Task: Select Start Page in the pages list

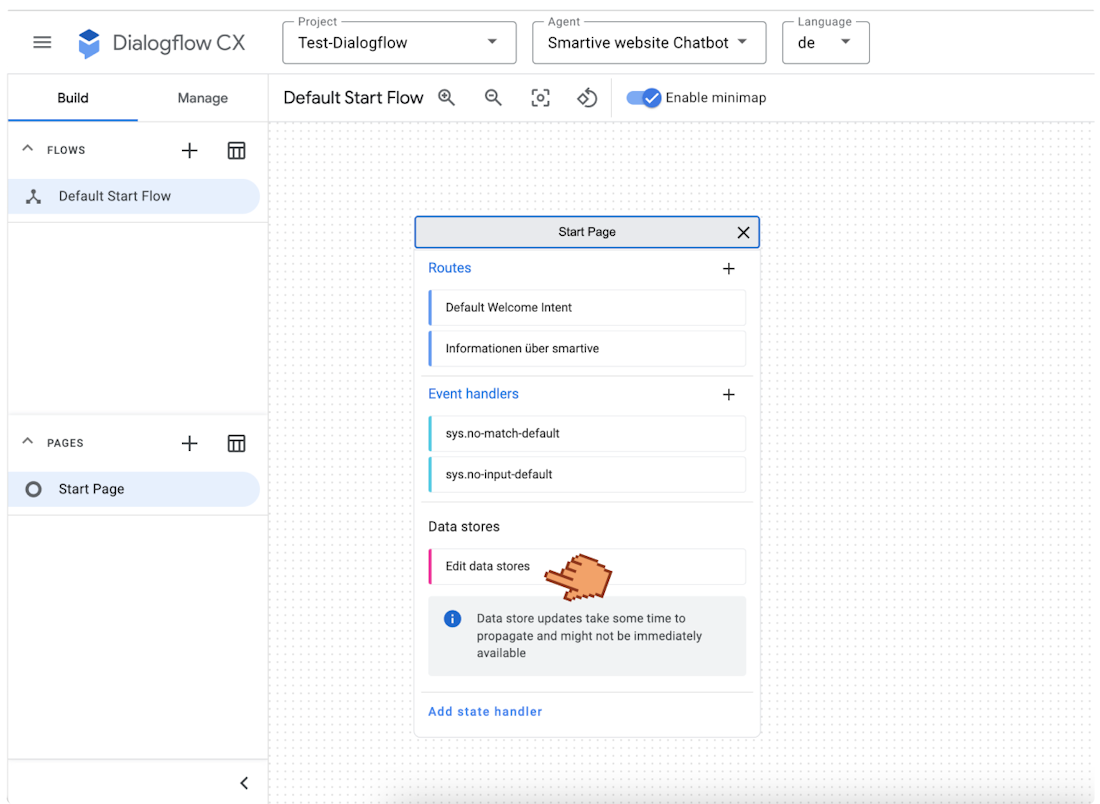Action: tap(134, 489)
